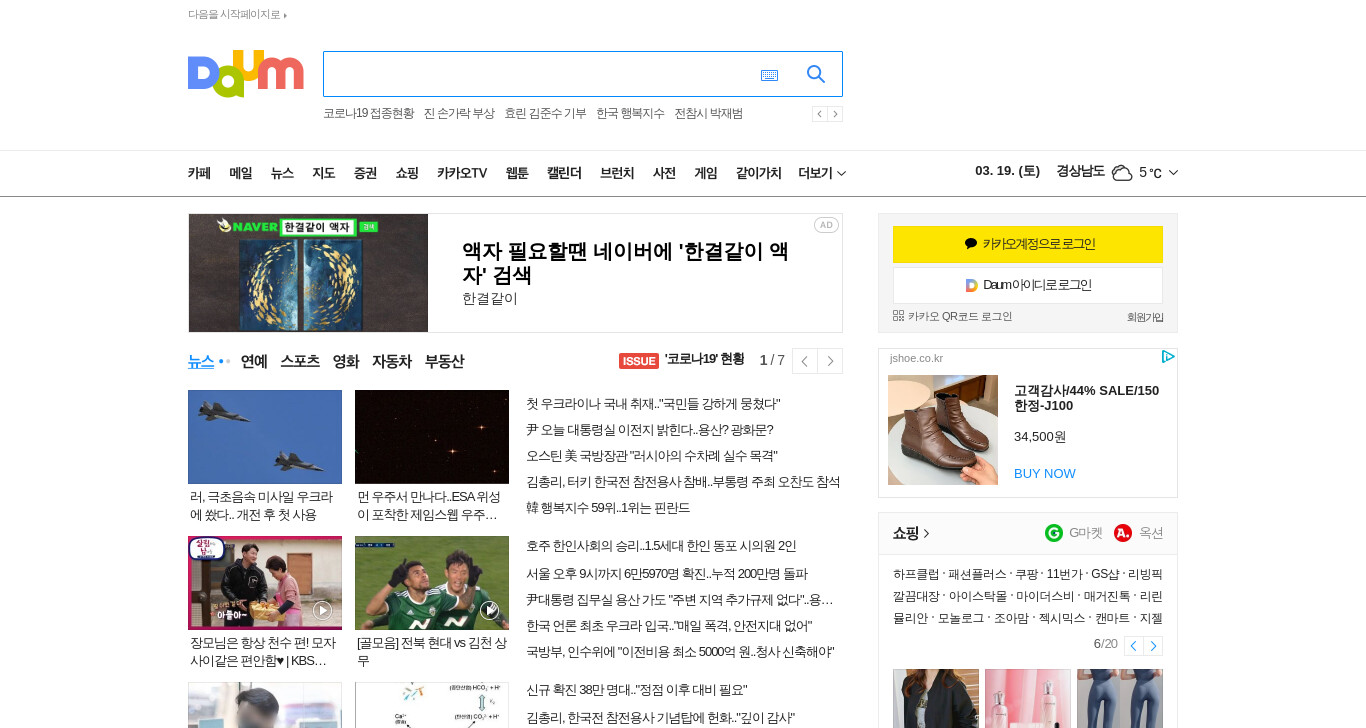Viewport: 1366px width, 728px height.
Task: Open the 브런치 menu
Action: (617, 173)
